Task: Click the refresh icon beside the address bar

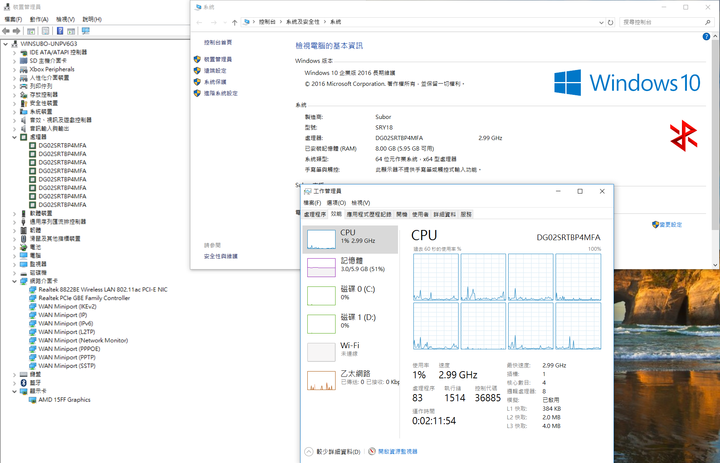Action: 610,22
